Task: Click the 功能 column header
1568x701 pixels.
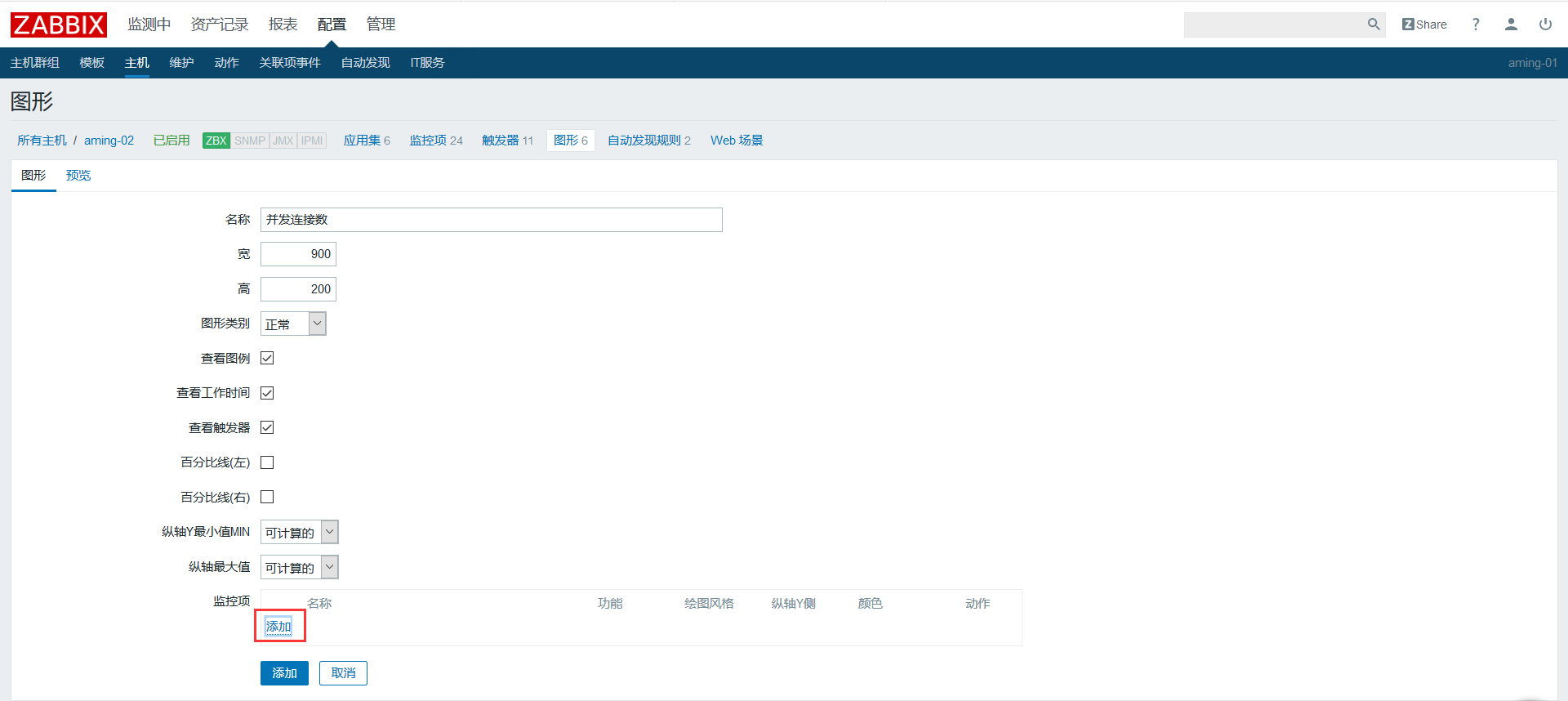Action: 610,603
